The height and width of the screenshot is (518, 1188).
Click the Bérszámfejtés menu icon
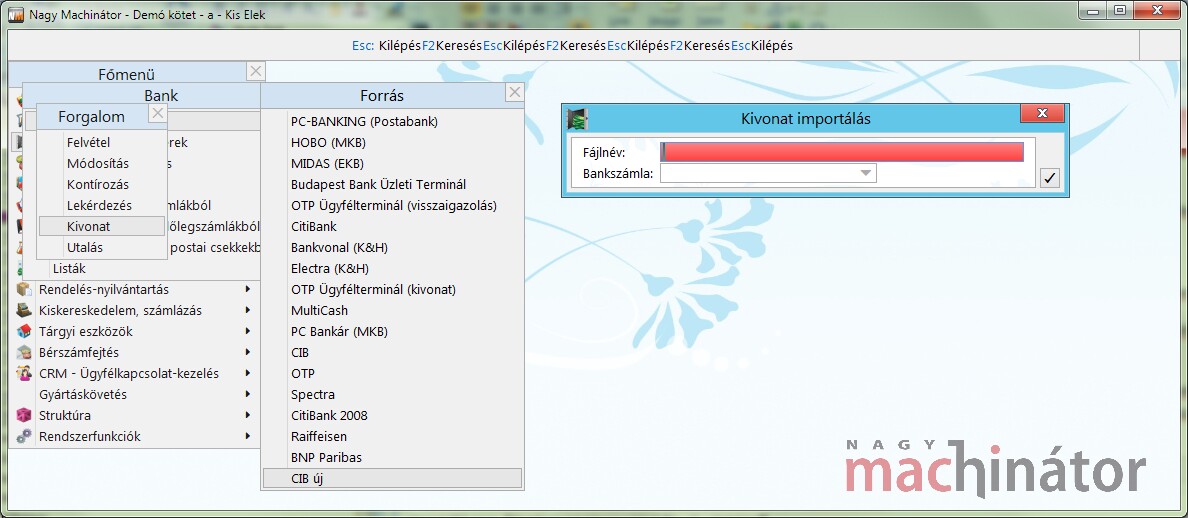click(x=24, y=352)
